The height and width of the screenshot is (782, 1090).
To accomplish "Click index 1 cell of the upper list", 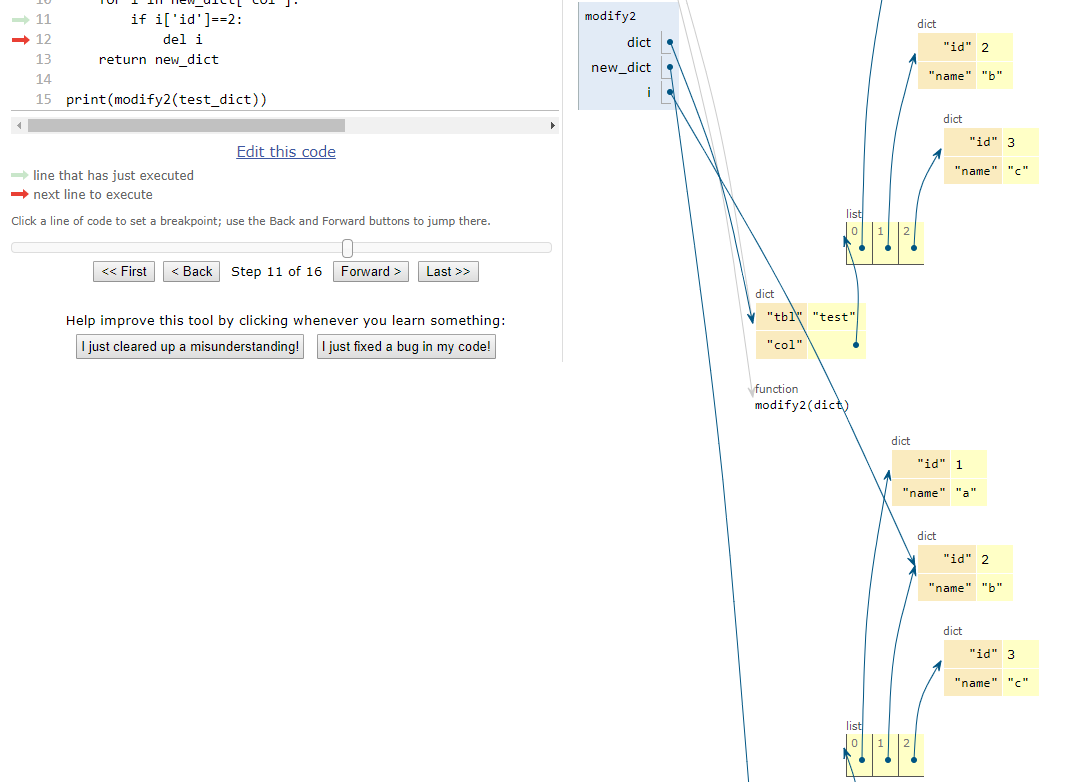I will pos(885,243).
